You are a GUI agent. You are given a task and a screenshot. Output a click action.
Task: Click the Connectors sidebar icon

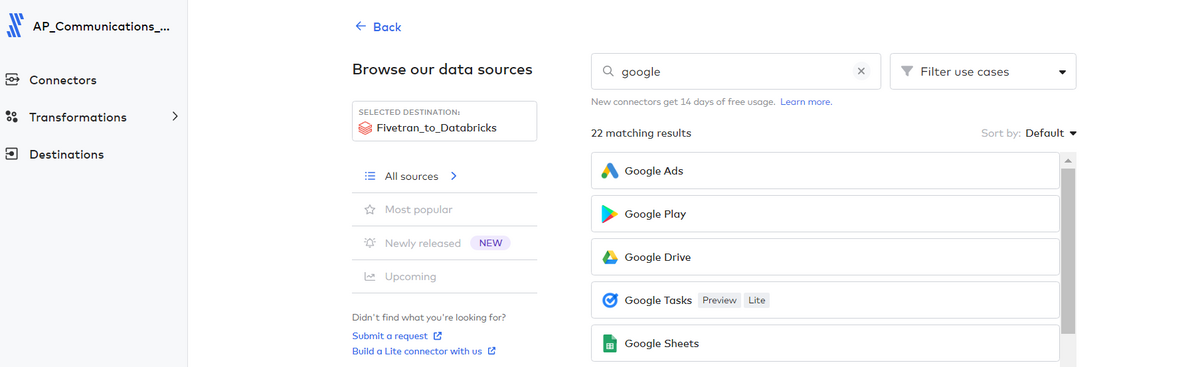coord(12,80)
